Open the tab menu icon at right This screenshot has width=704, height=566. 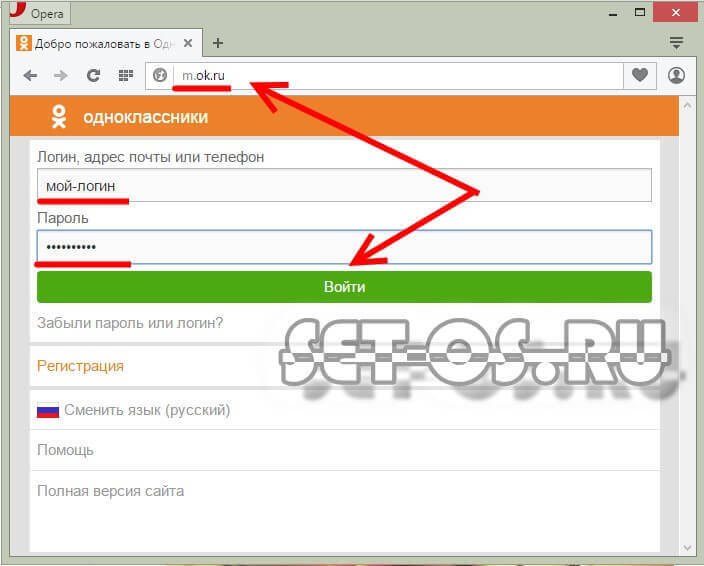click(x=676, y=43)
